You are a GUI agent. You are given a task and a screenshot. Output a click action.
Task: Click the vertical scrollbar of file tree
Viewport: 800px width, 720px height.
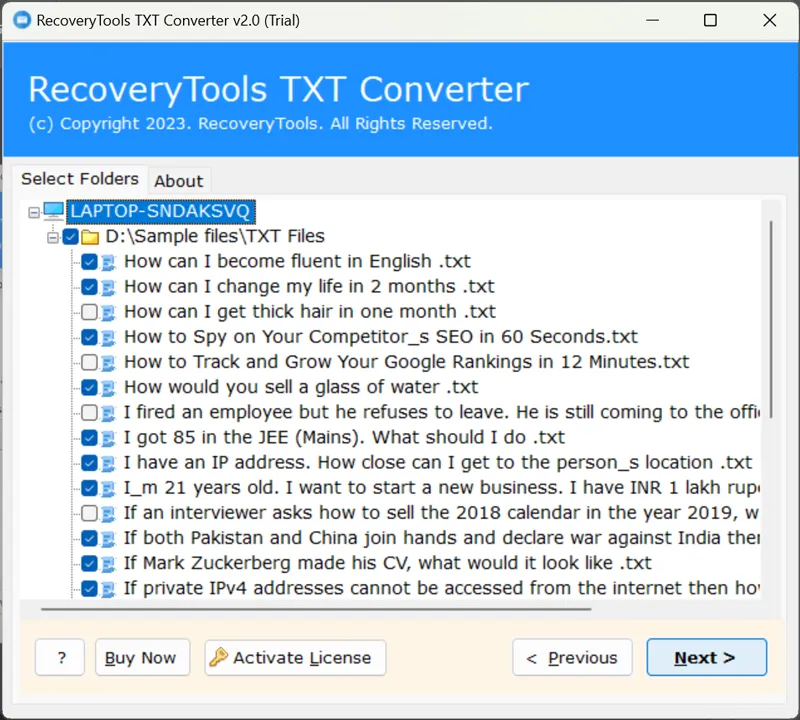point(771,320)
